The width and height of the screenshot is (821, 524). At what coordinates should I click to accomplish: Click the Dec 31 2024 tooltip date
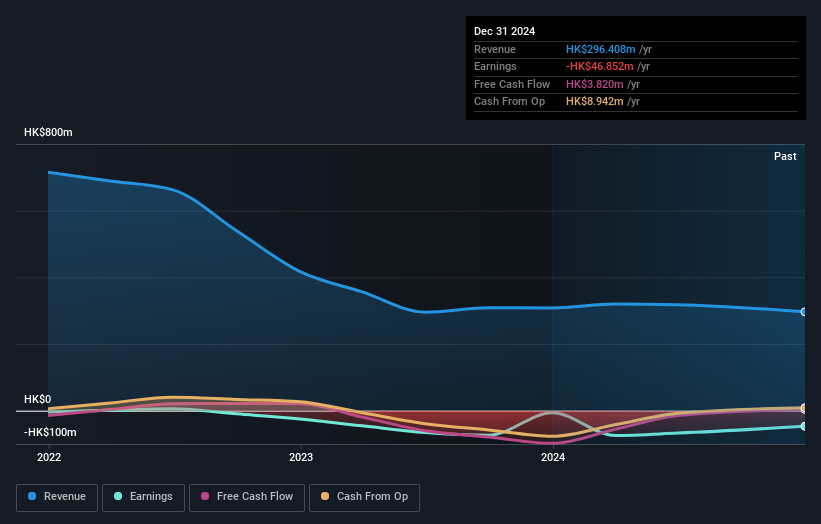pyautogui.click(x=504, y=31)
